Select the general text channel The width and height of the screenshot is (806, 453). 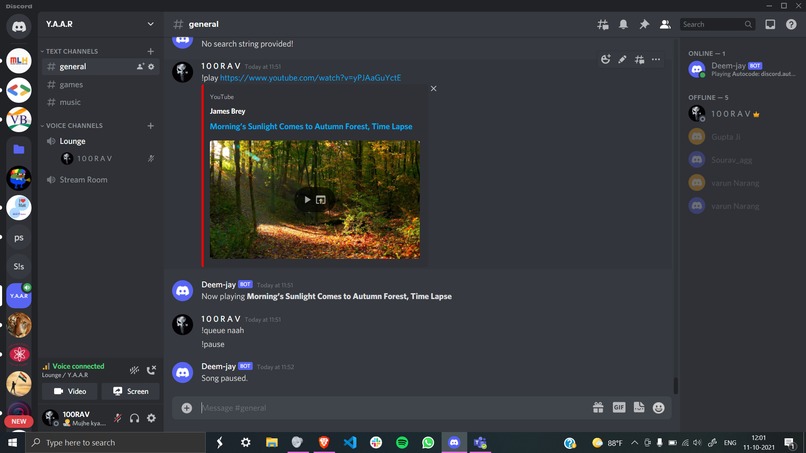[x=100, y=66]
